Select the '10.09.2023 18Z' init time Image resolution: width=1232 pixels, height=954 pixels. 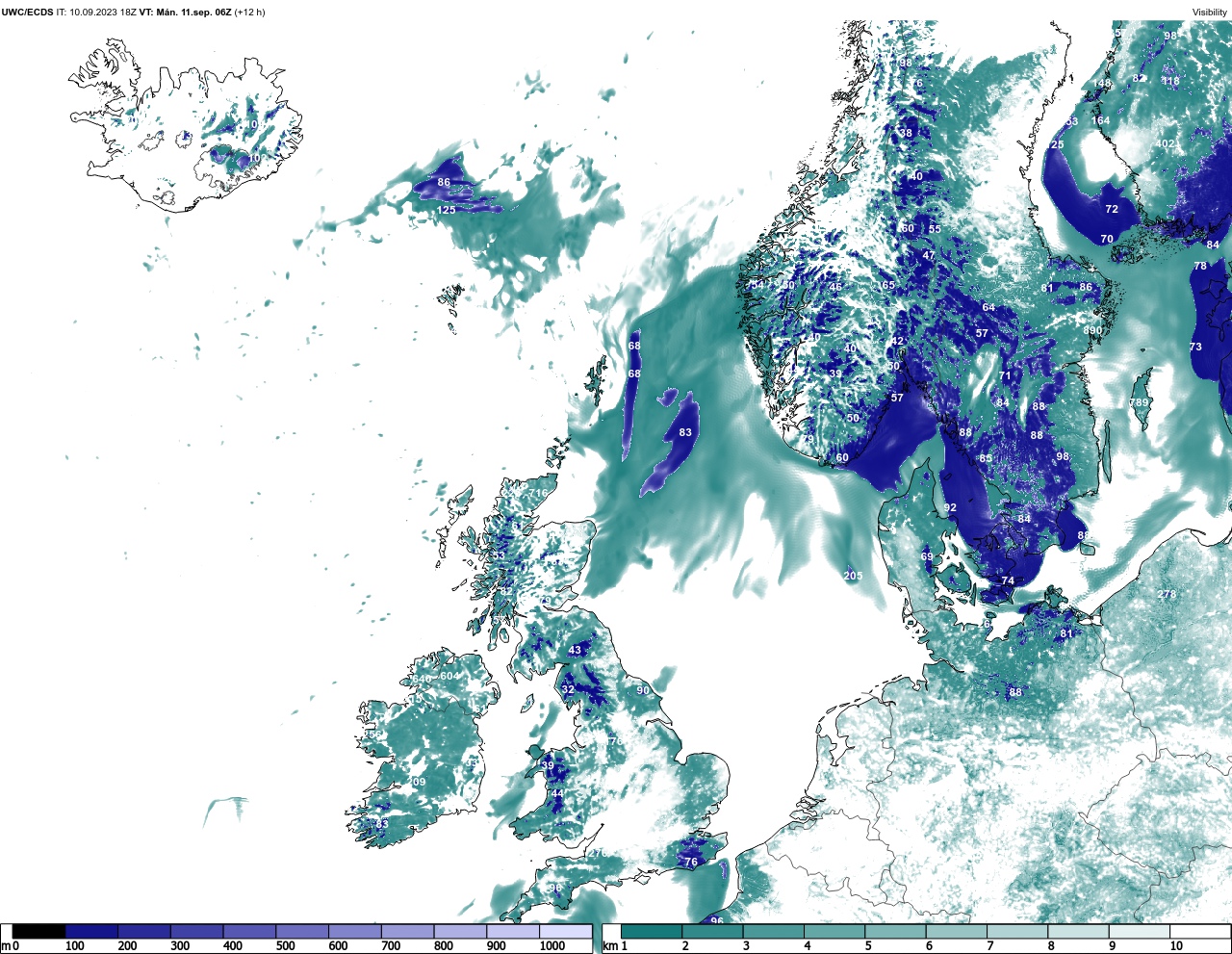(x=102, y=13)
